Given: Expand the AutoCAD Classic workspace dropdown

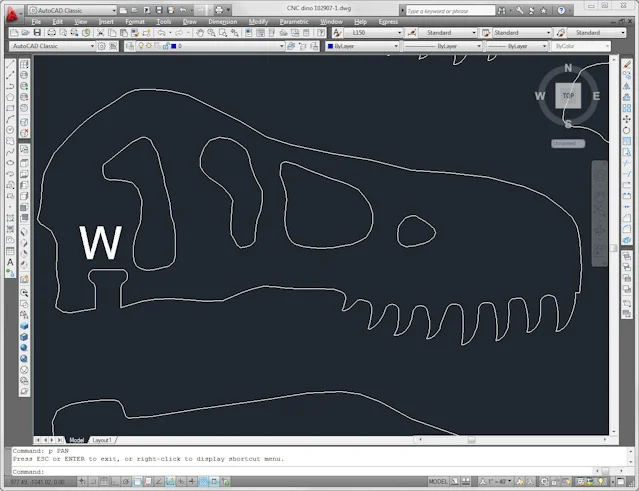Looking at the screenshot, I should 52,46.
